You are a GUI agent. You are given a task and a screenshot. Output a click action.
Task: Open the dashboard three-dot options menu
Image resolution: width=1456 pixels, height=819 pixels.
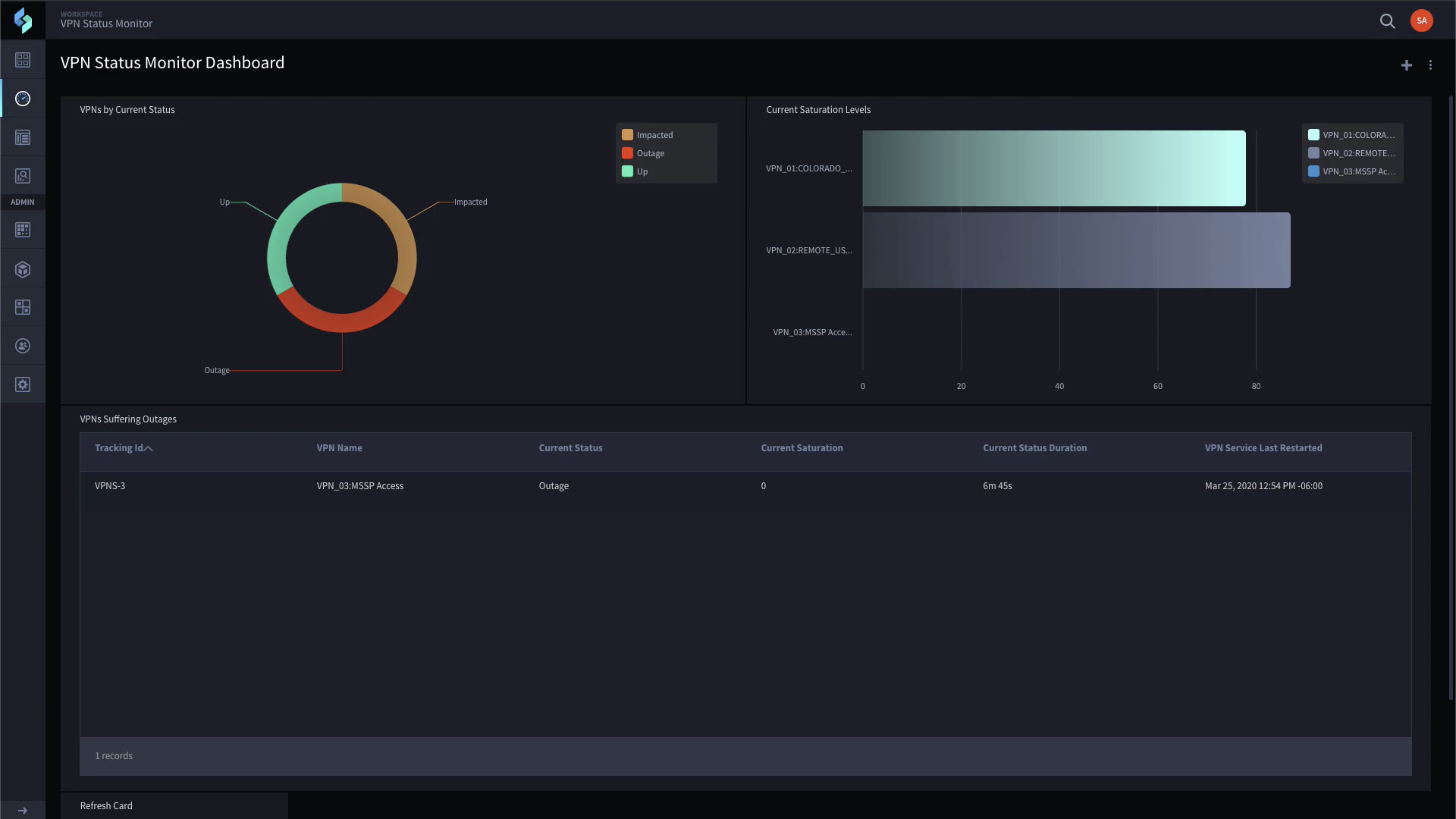coord(1430,65)
